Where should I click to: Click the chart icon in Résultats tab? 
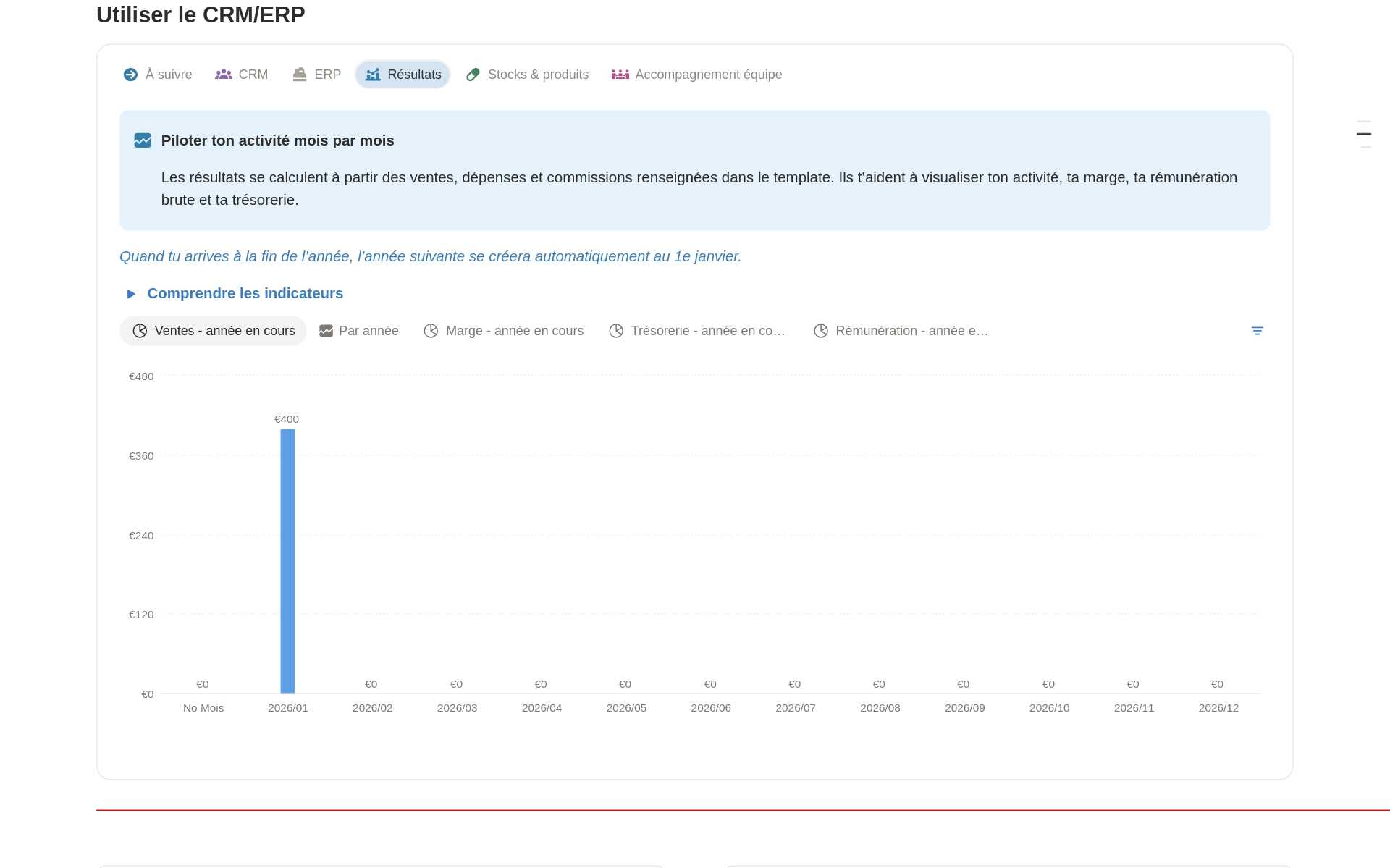(x=373, y=75)
